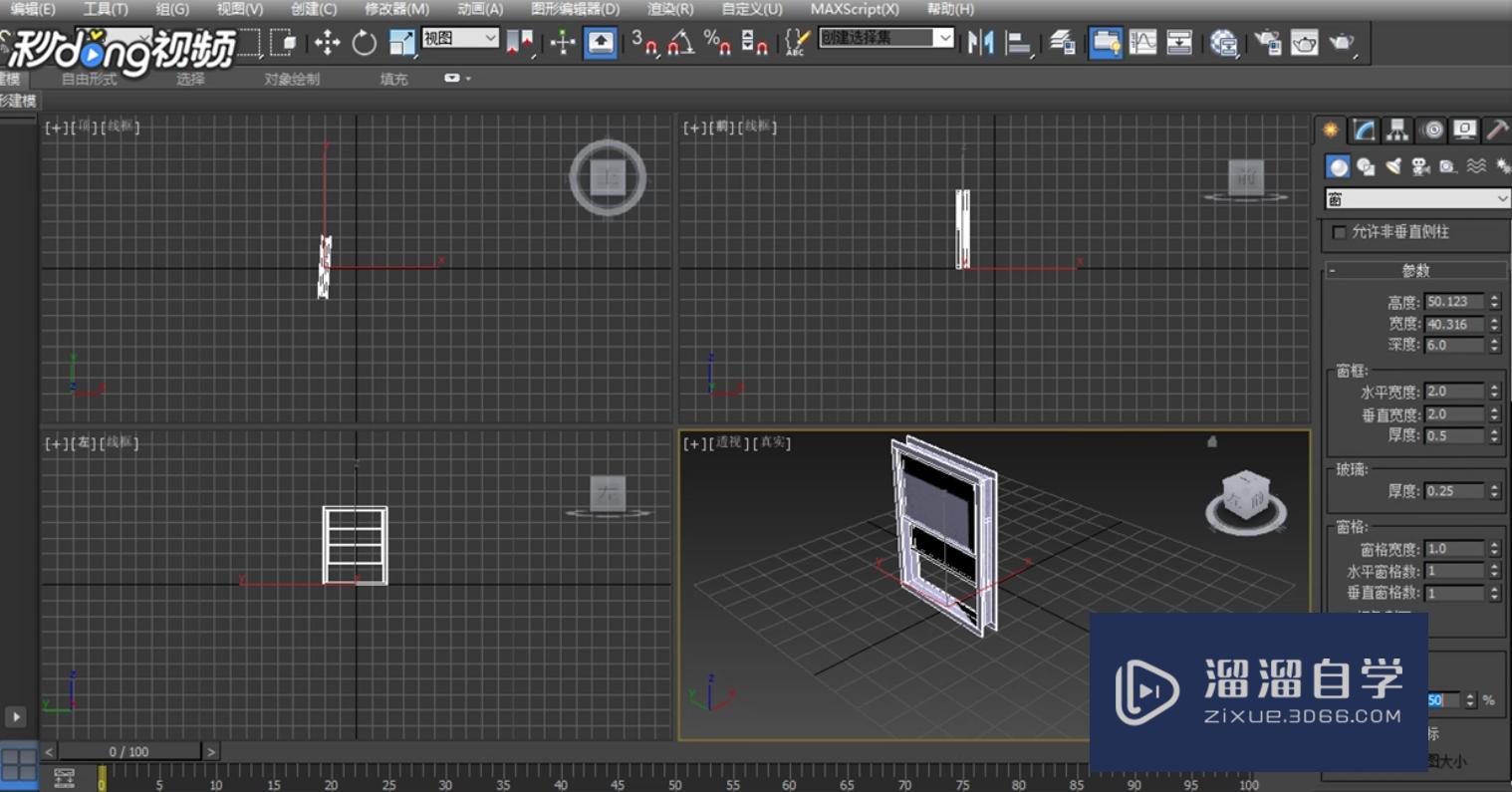Switch to the 填充 ribbon tab
Image resolution: width=1512 pixels, height=792 pixels.
393,79
